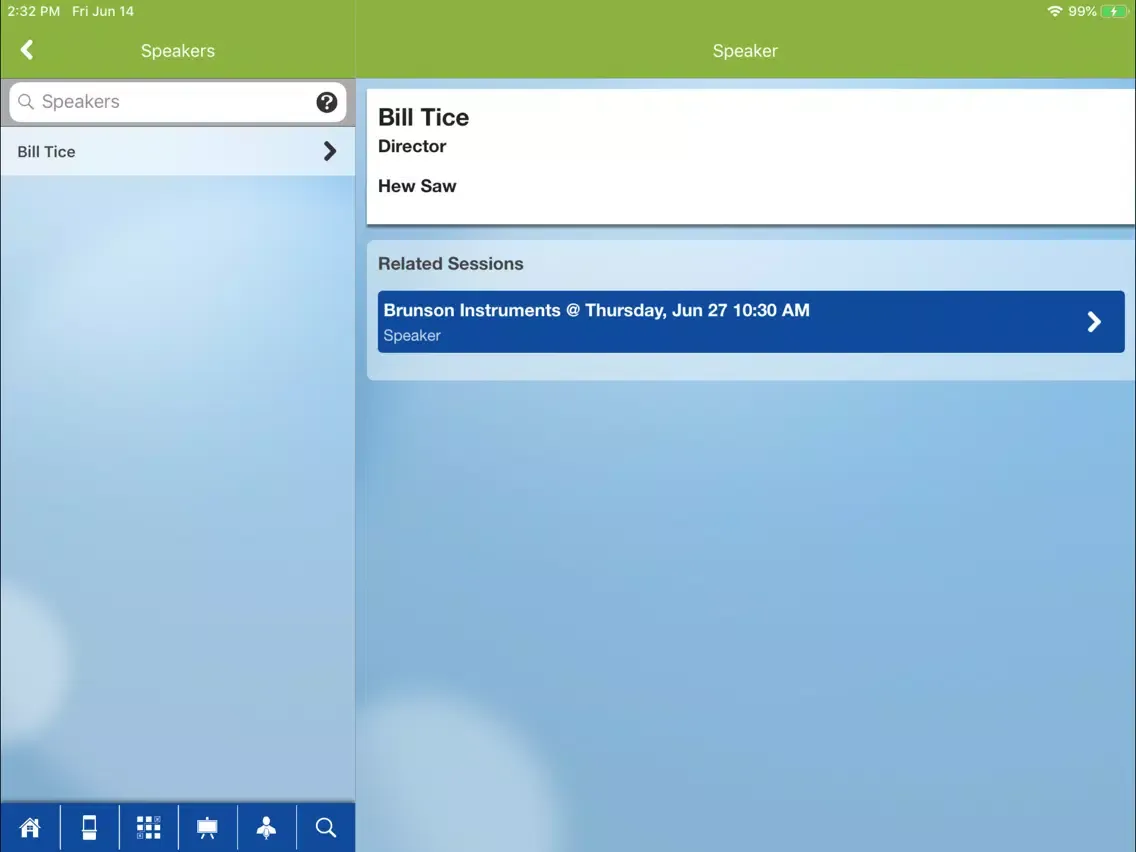
Task: Click the Speaker detail header title
Action: click(745, 51)
